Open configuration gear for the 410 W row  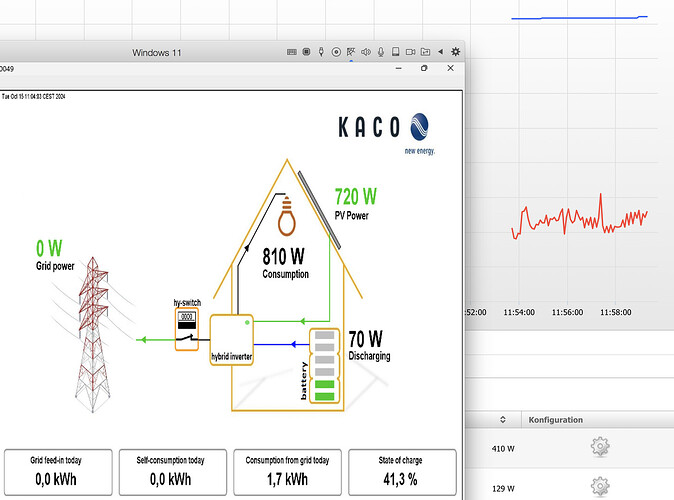(600, 447)
